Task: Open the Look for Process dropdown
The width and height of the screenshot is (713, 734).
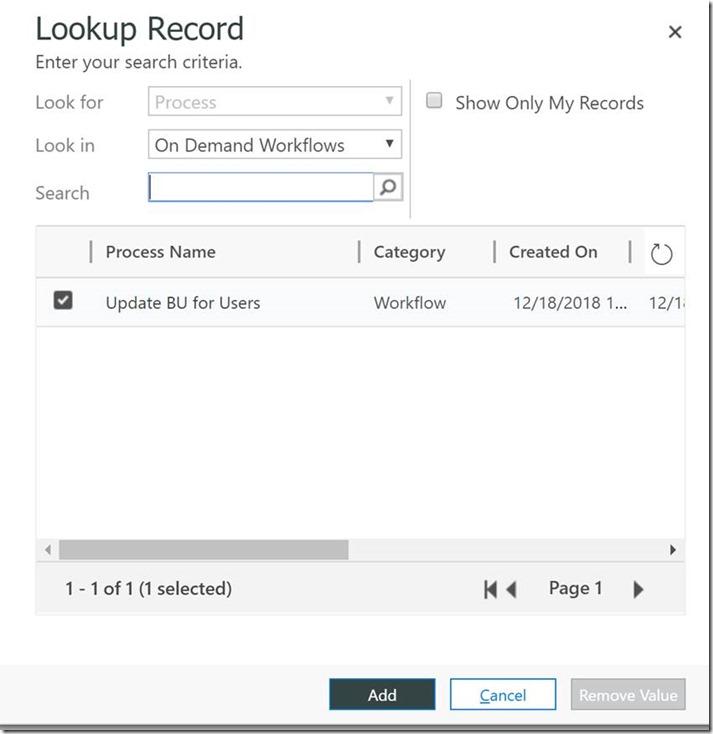Action: tap(275, 102)
